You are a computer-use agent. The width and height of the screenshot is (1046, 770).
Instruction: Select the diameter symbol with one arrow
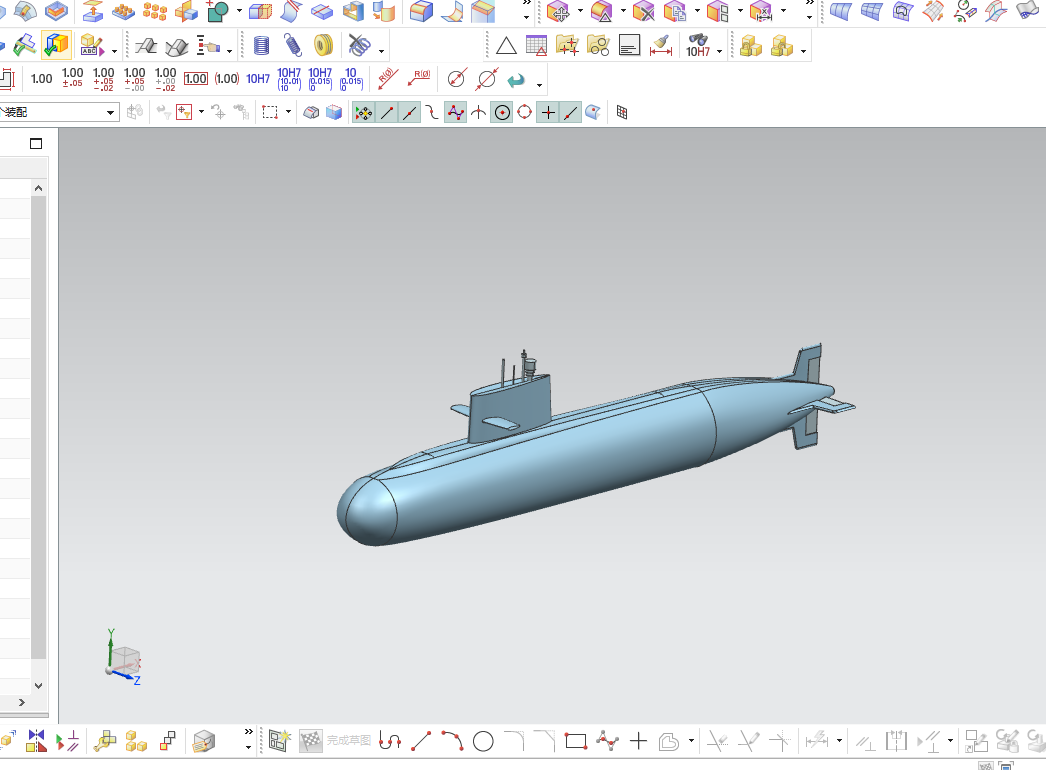(x=456, y=79)
